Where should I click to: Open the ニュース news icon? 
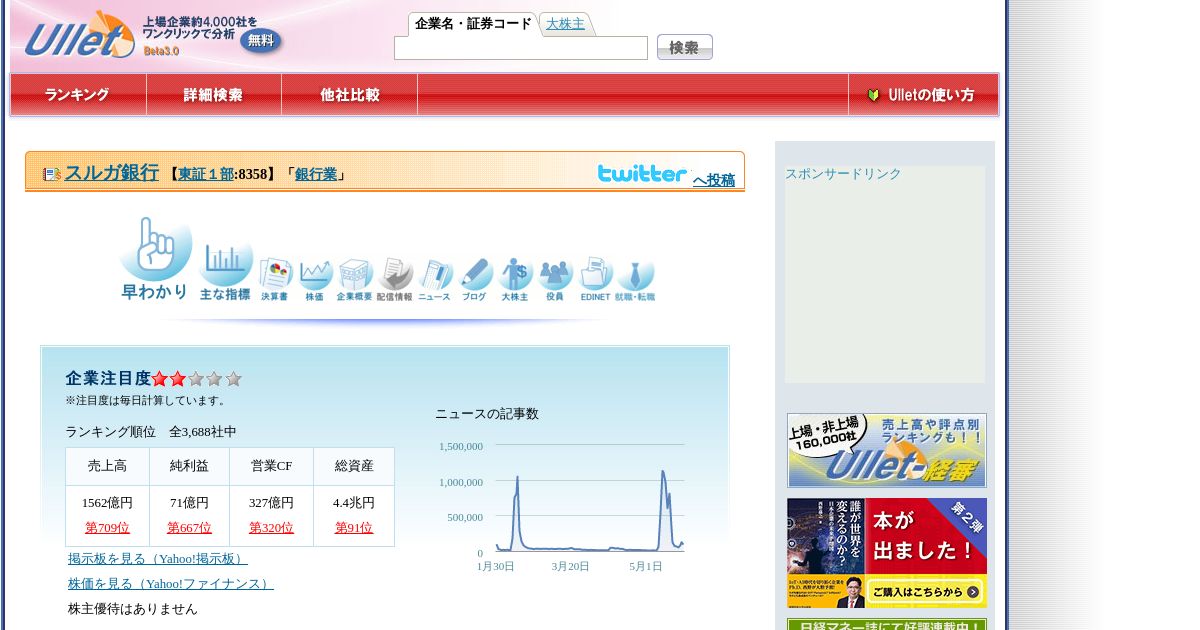434,279
